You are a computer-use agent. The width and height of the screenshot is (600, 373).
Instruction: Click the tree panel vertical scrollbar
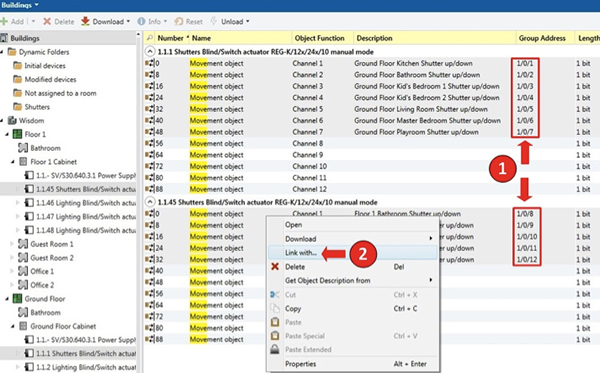(x=139, y=203)
